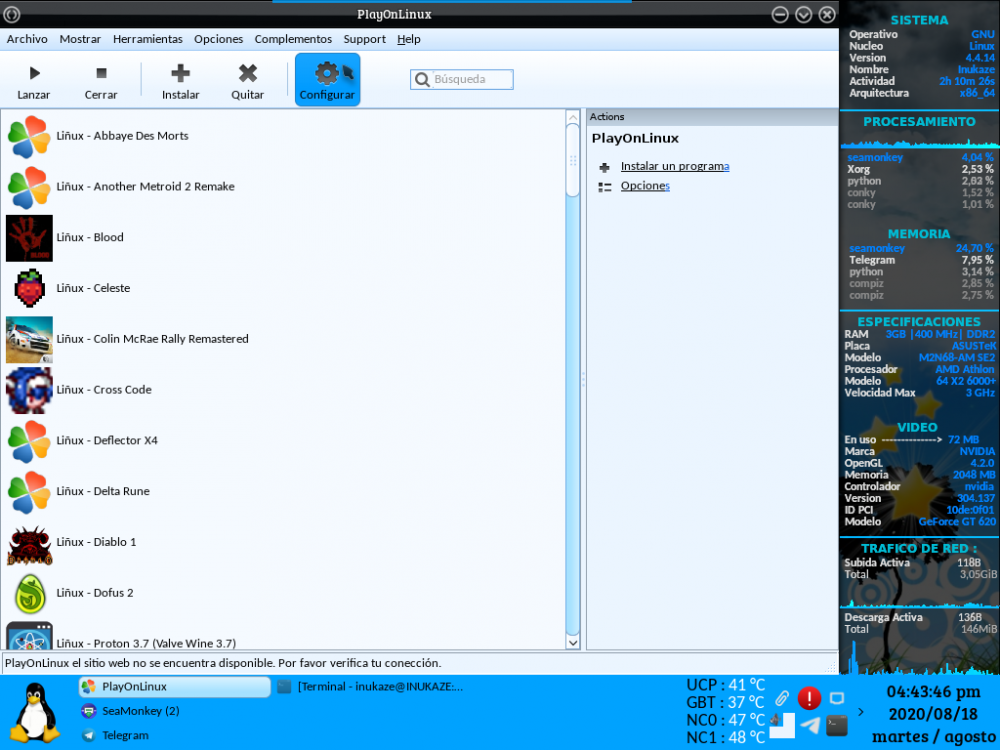The image size is (1000, 750).
Task: Open the Complementos menu in menu bar
Action: 292,39
